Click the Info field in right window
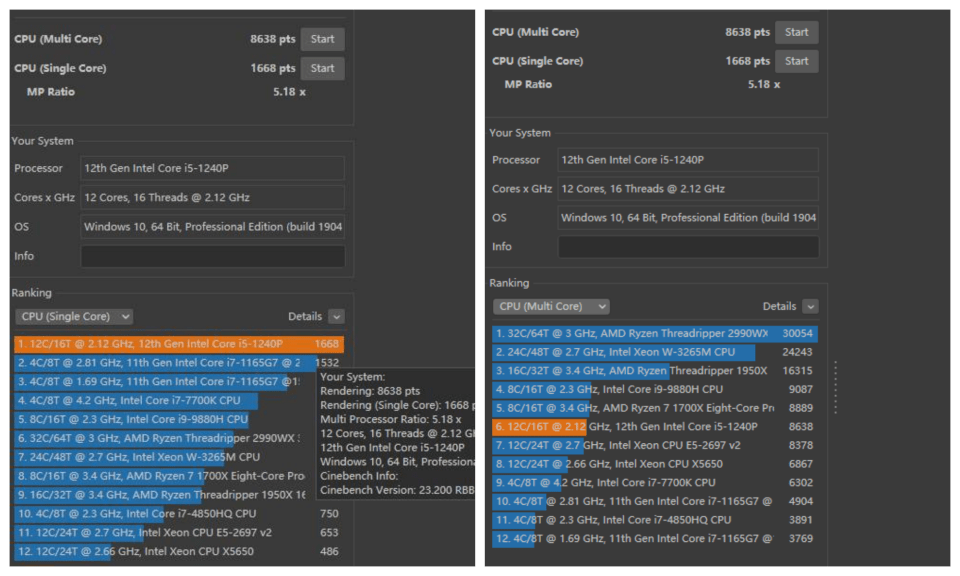The width and height of the screenshot is (960, 576). point(688,247)
